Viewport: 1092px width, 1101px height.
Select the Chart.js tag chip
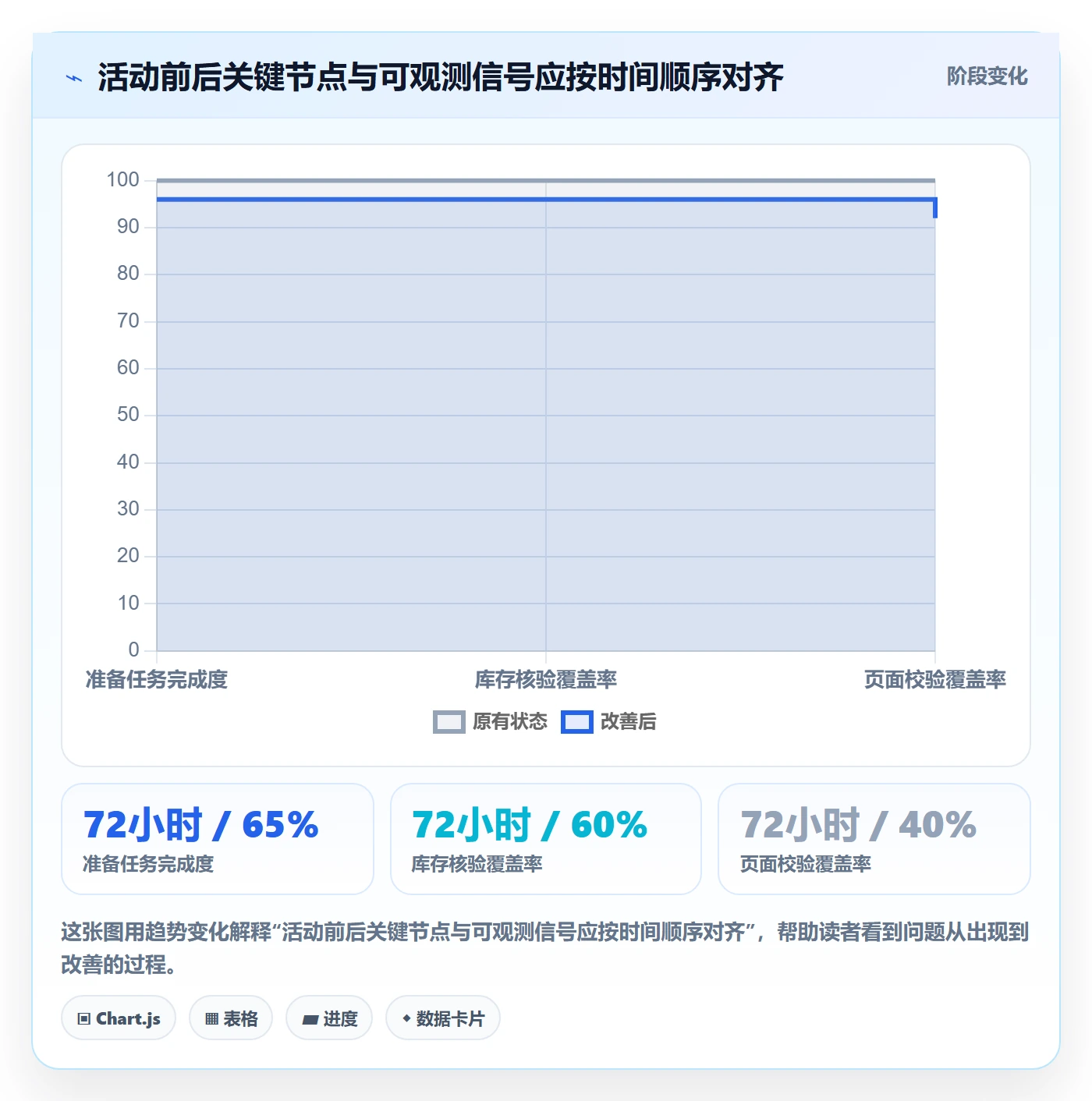[119, 1018]
